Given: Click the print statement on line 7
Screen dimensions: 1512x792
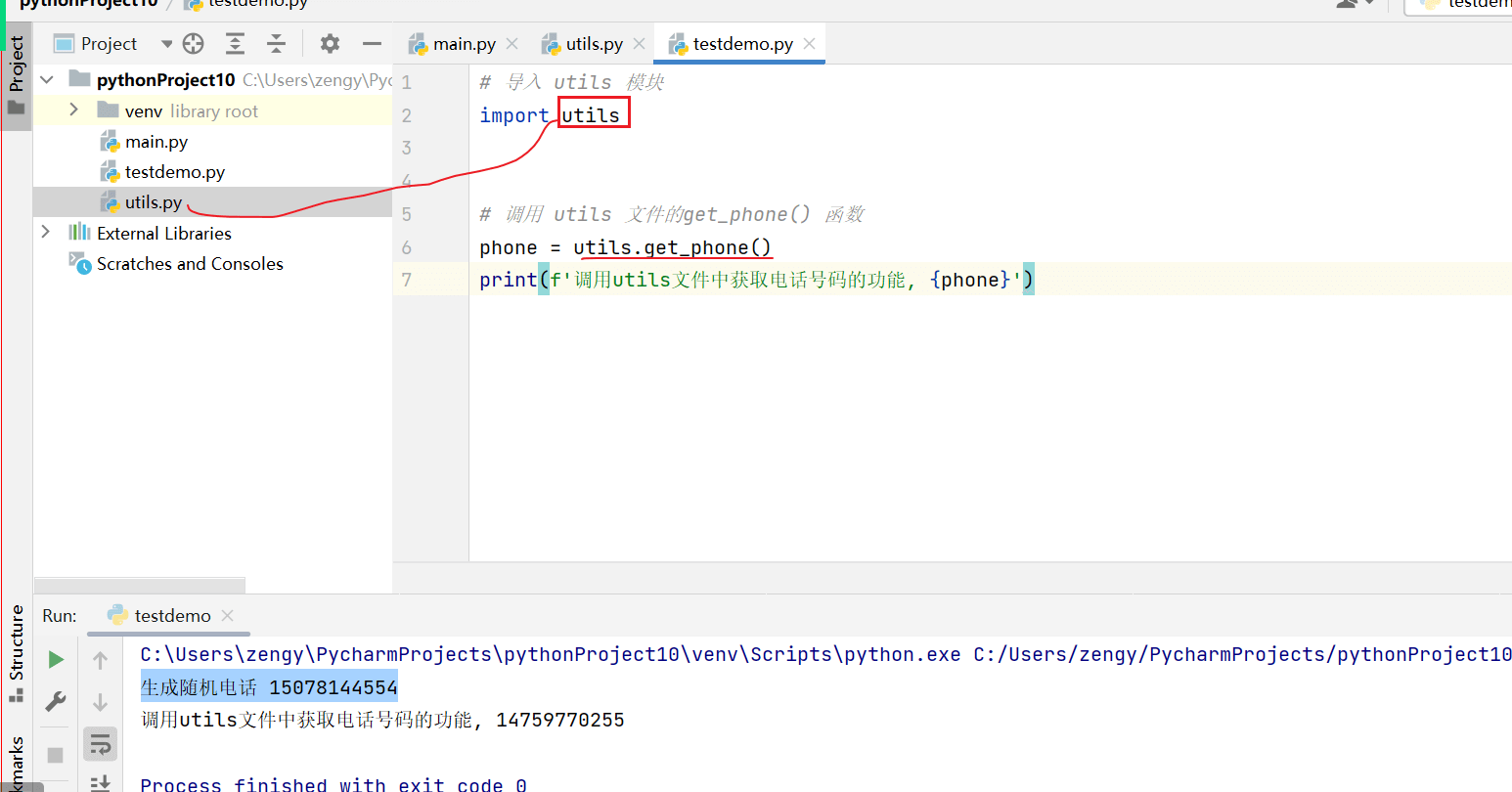Looking at the screenshot, I should pos(757,280).
